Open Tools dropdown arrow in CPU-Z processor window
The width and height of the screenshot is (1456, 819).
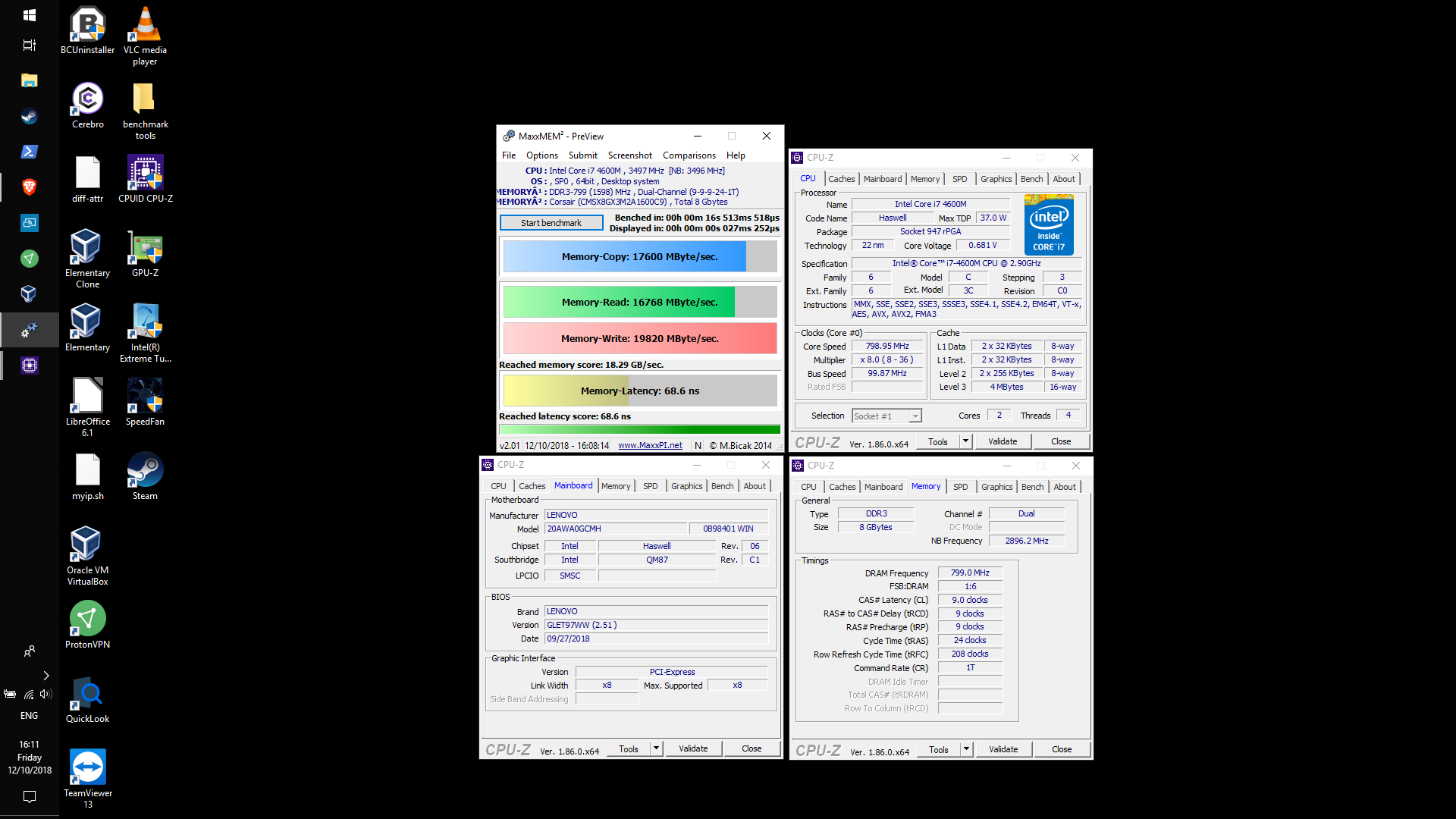click(965, 441)
